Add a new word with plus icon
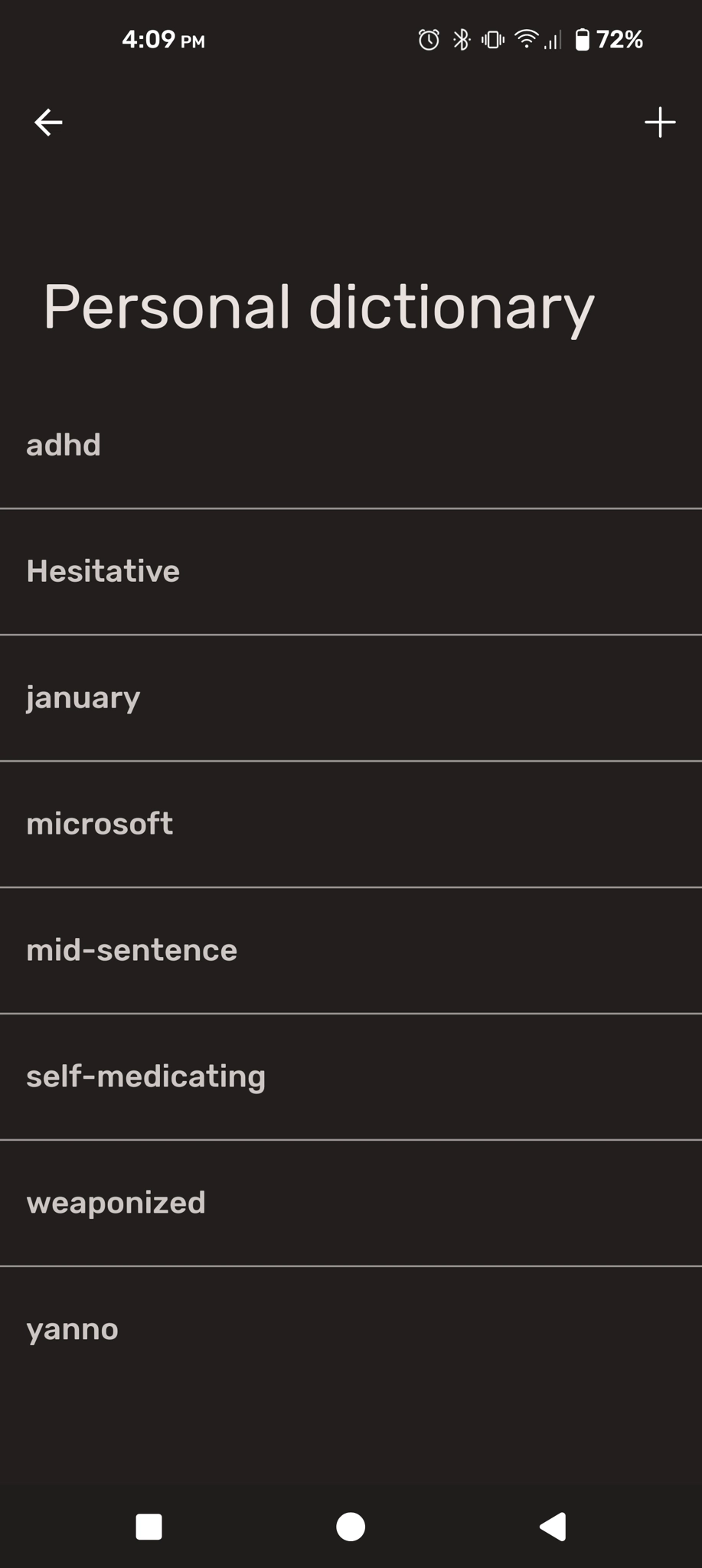The width and height of the screenshot is (702, 1568). point(660,122)
